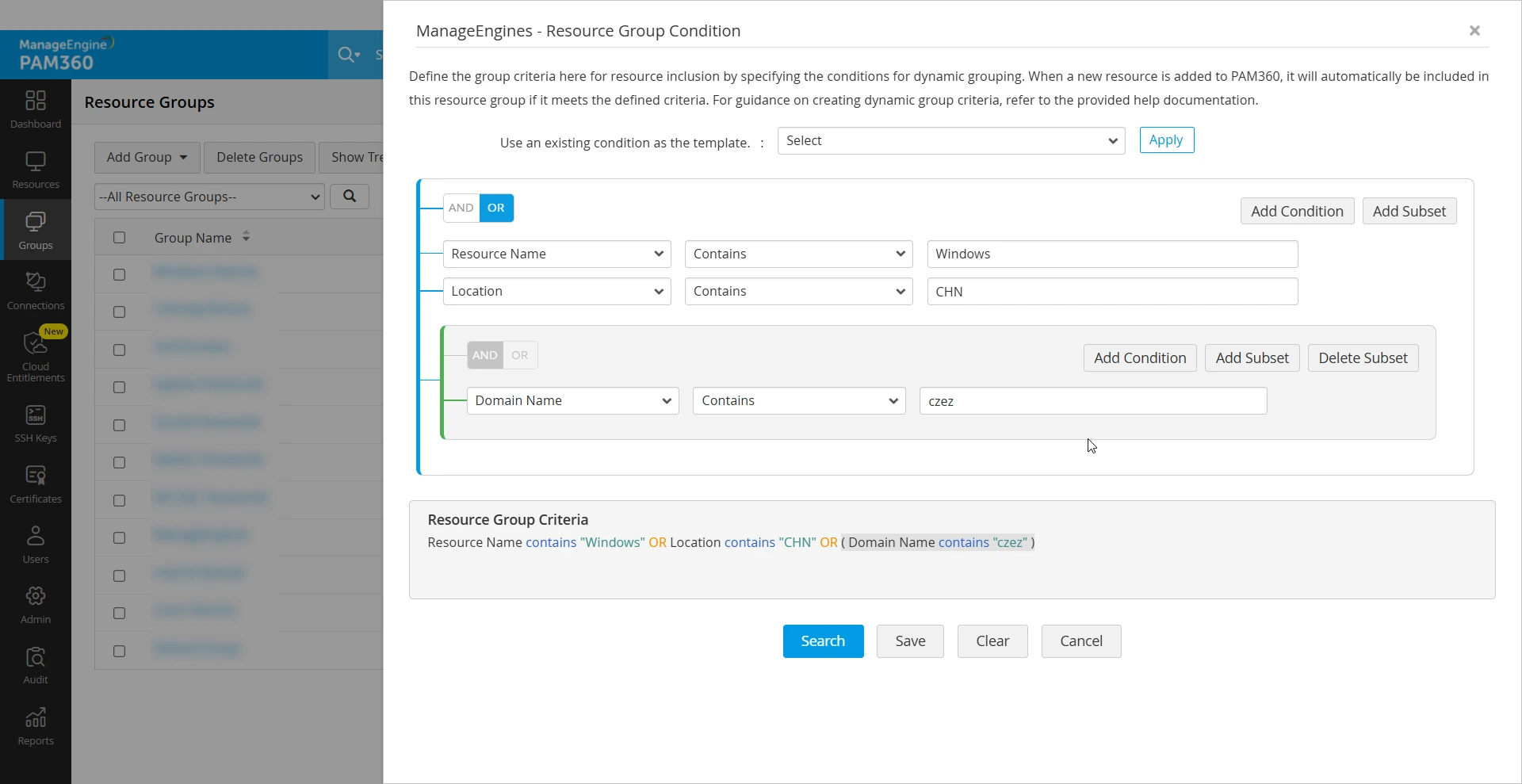Open the All Resource Groups filter dropdown
The height and width of the screenshot is (784, 1522).
[x=208, y=197]
